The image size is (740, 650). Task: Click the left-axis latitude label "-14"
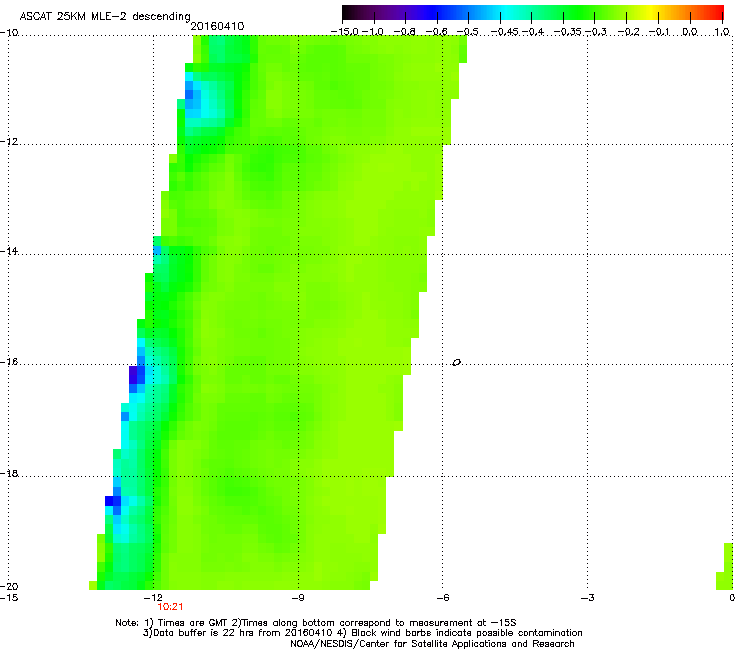tap(9, 251)
